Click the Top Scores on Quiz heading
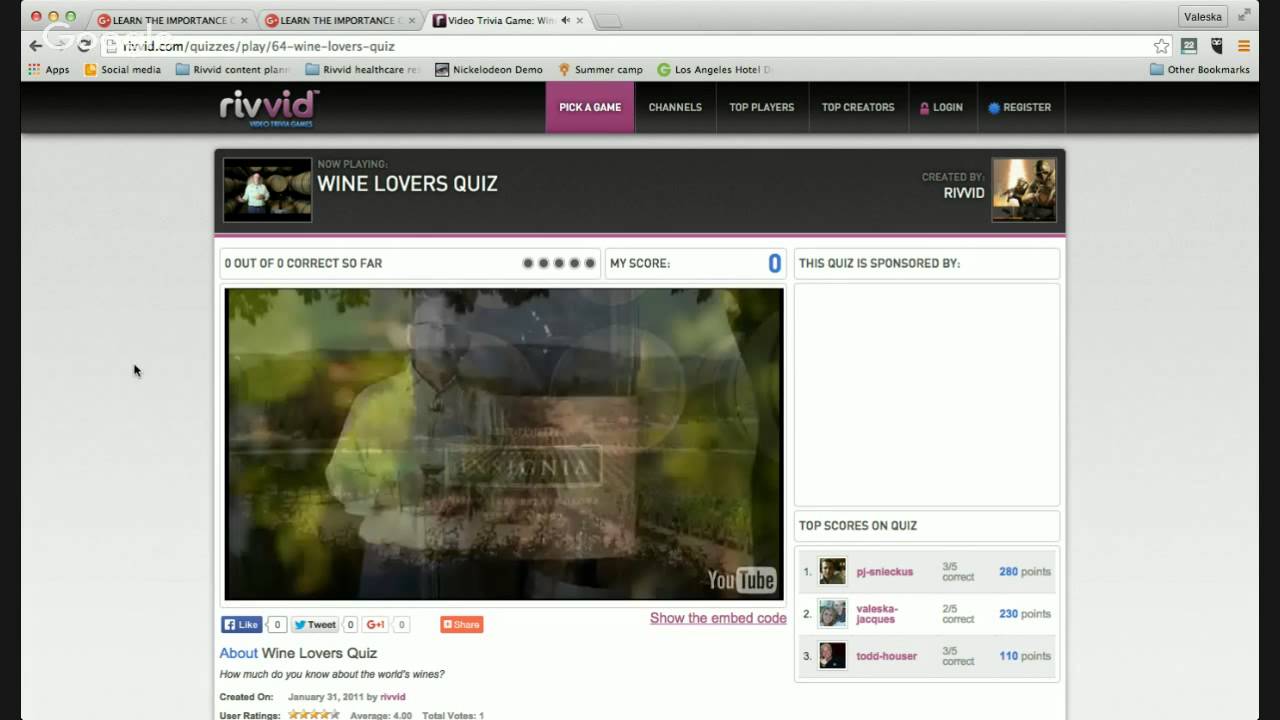This screenshot has width=1280, height=720. [858, 526]
